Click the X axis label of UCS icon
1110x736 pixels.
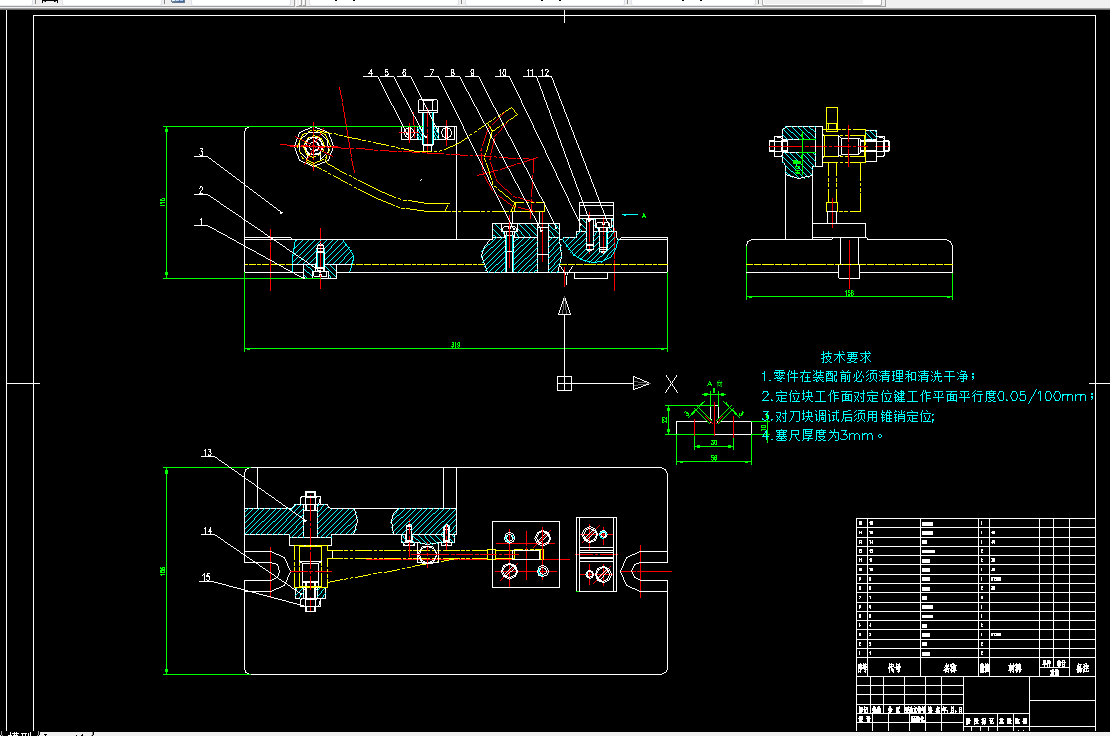click(x=672, y=384)
